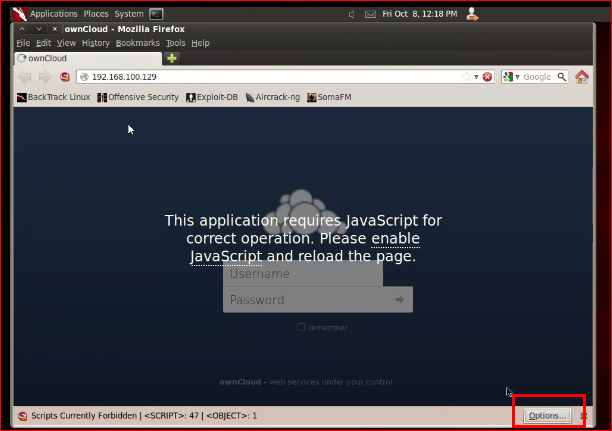Click the NoScript toolbar icon
Image resolution: width=612 pixels, height=431 pixels.
65,77
